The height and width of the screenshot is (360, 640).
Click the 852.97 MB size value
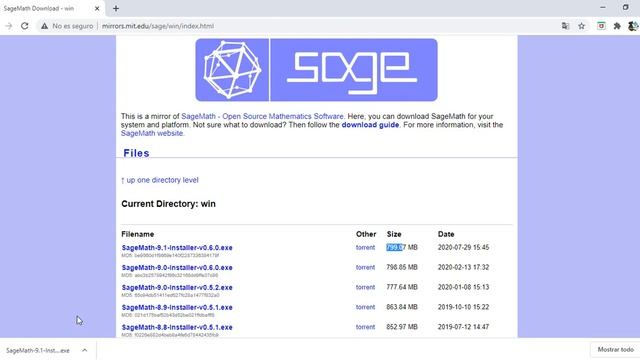point(402,327)
